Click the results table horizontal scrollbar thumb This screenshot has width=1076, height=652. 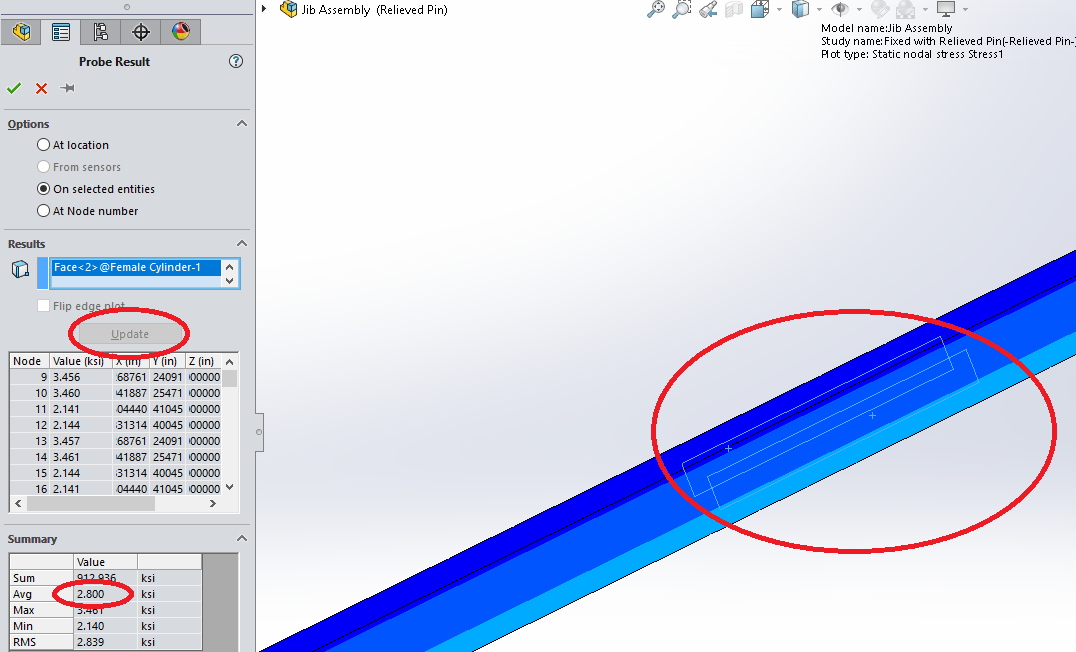[91, 504]
